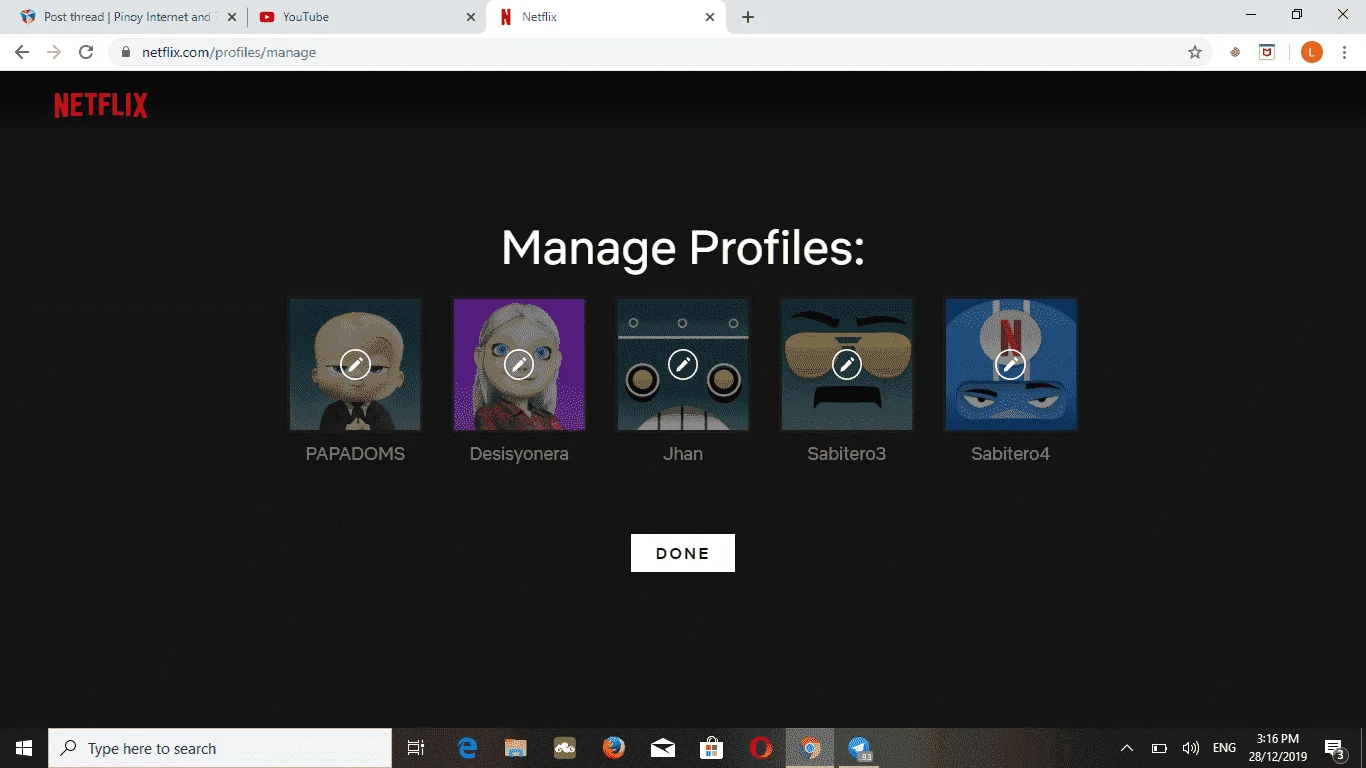Edit the Sabitero3 profile pencil icon

point(847,365)
